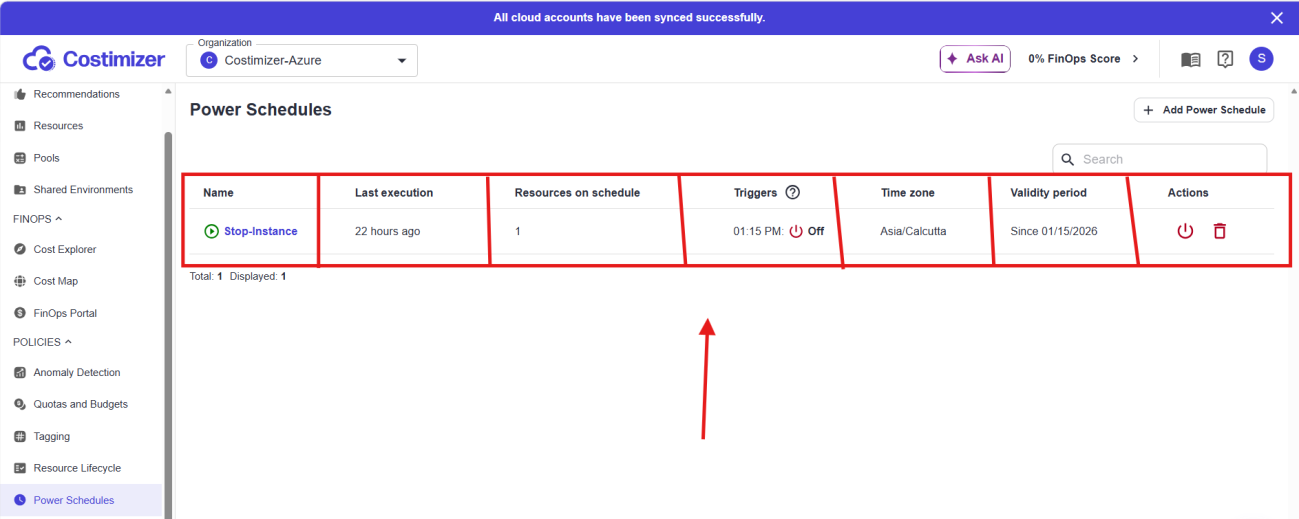Click Add Power Schedule button

tap(1204, 110)
